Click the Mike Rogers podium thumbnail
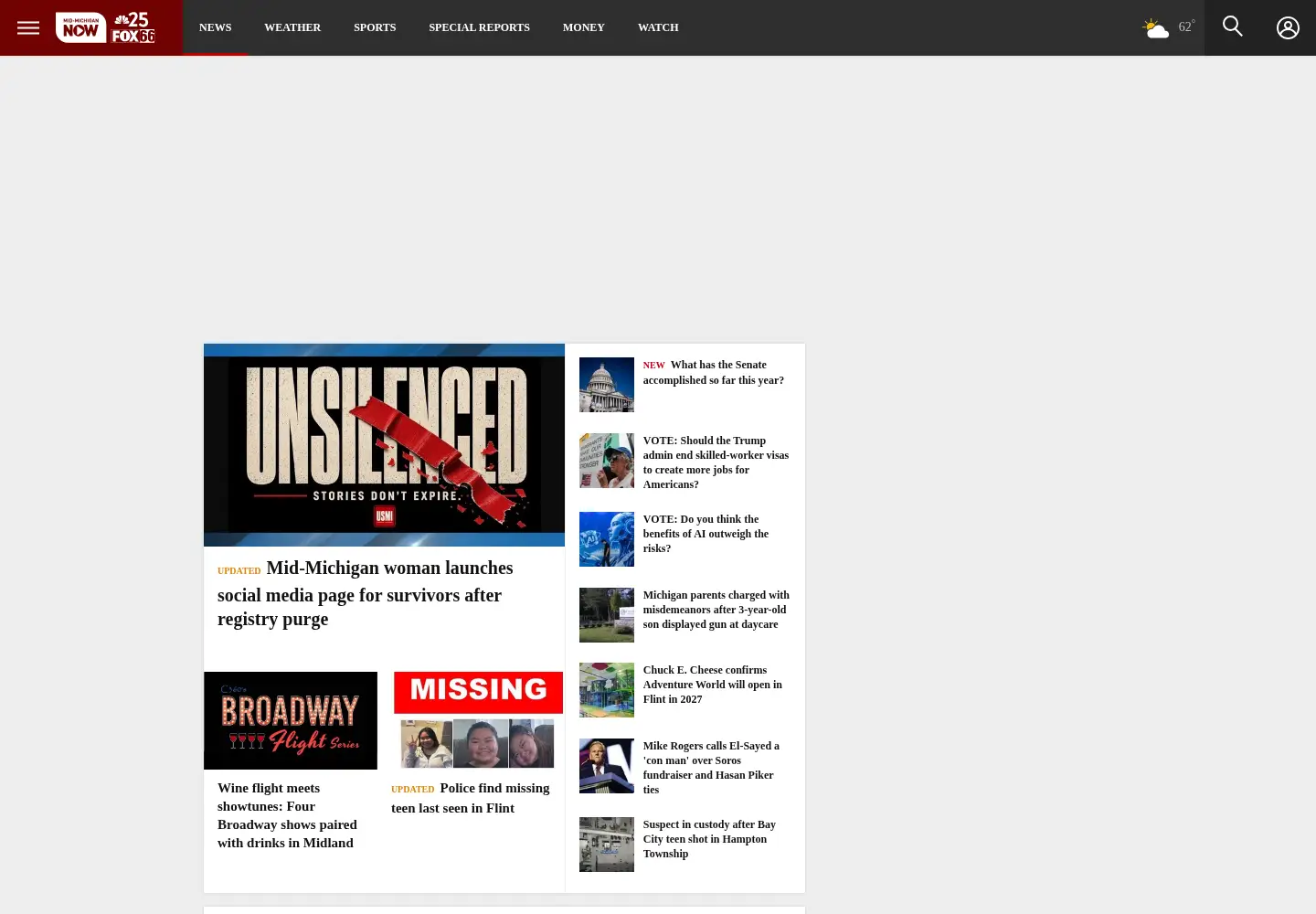Viewport: 1316px width, 914px height. click(x=607, y=766)
